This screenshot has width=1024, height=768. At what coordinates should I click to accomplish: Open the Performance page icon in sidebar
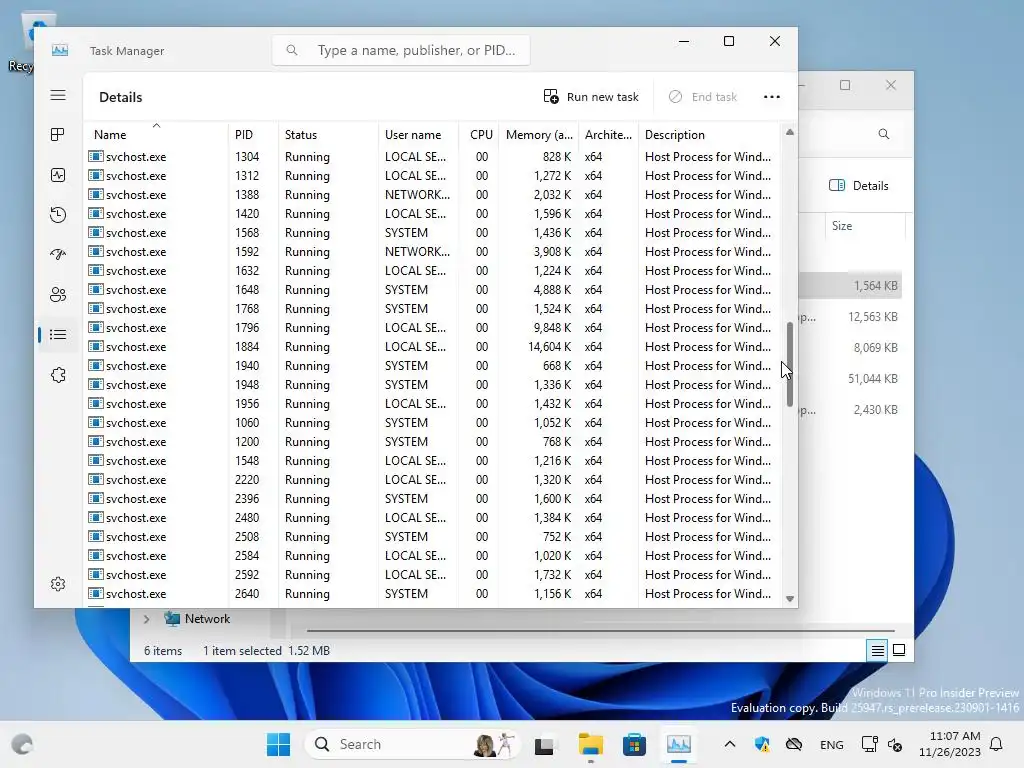click(58, 175)
